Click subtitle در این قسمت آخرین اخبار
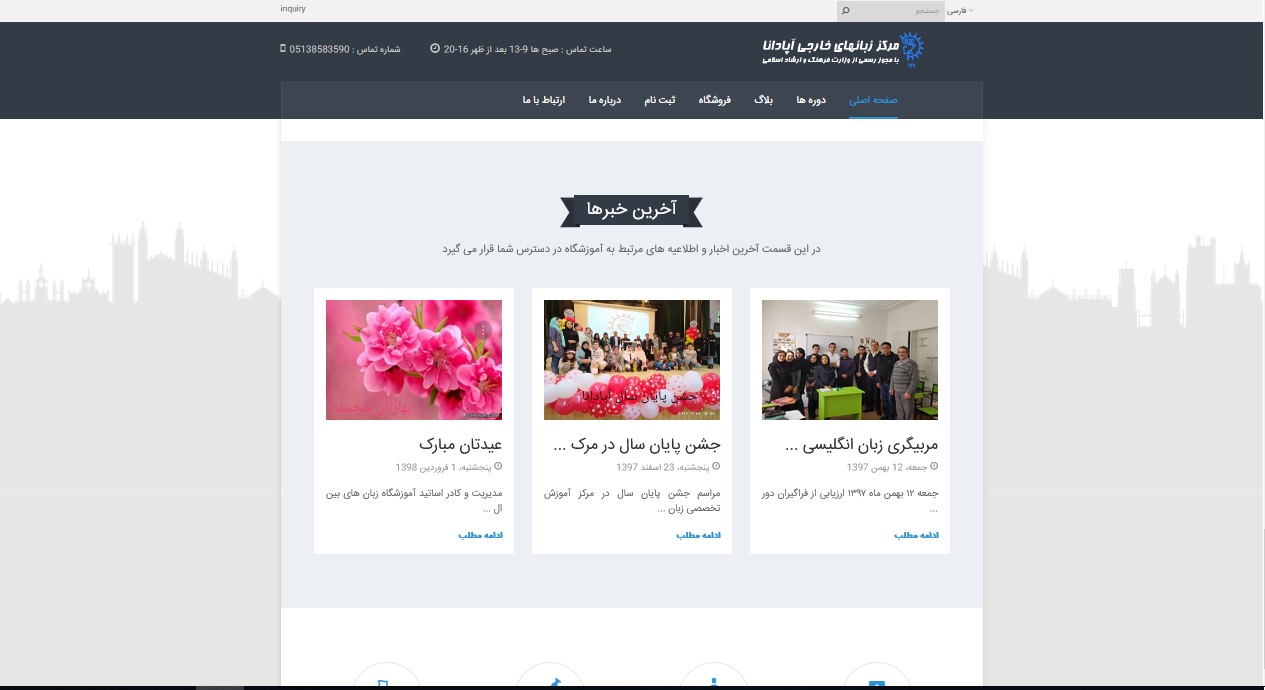Image resolution: width=1265 pixels, height=690 pixels. 632,249
